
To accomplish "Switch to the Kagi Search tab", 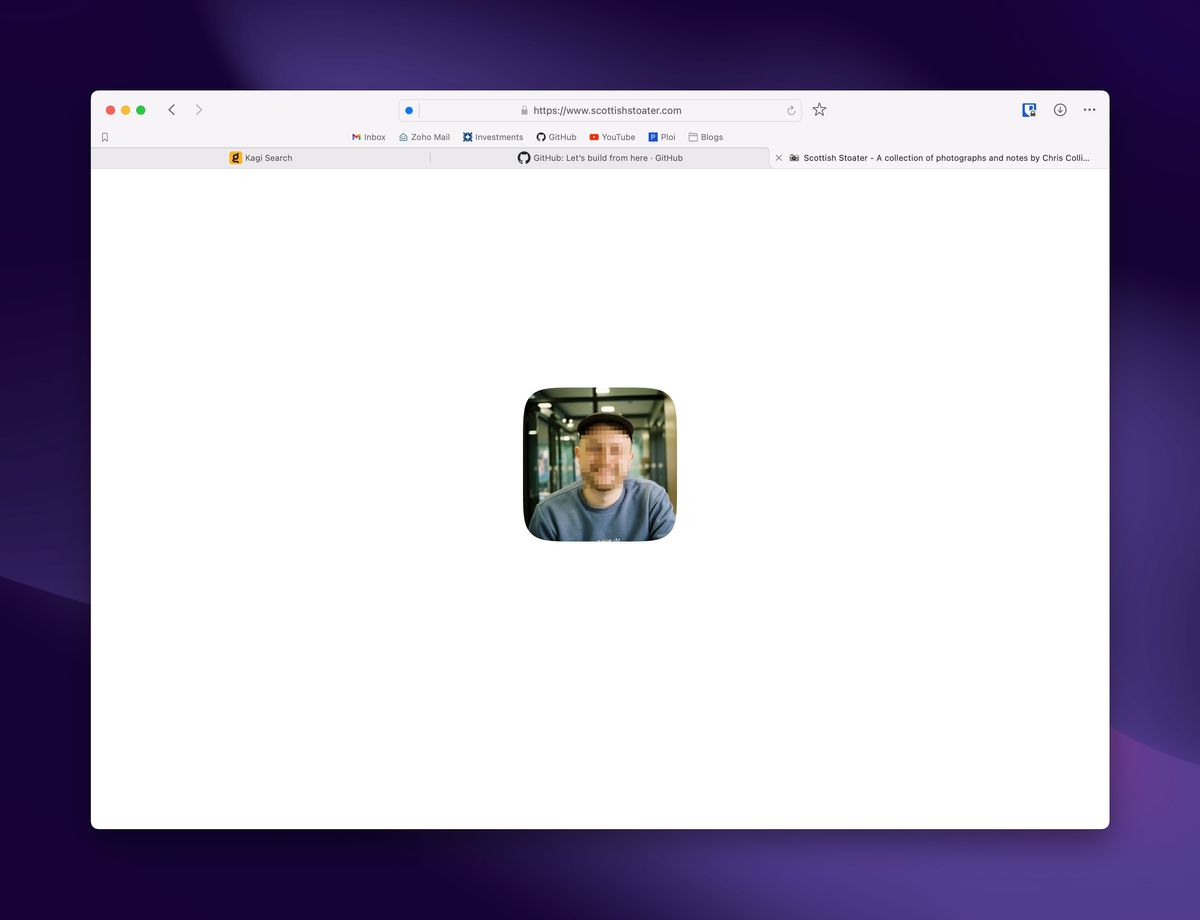I will coord(261,158).
